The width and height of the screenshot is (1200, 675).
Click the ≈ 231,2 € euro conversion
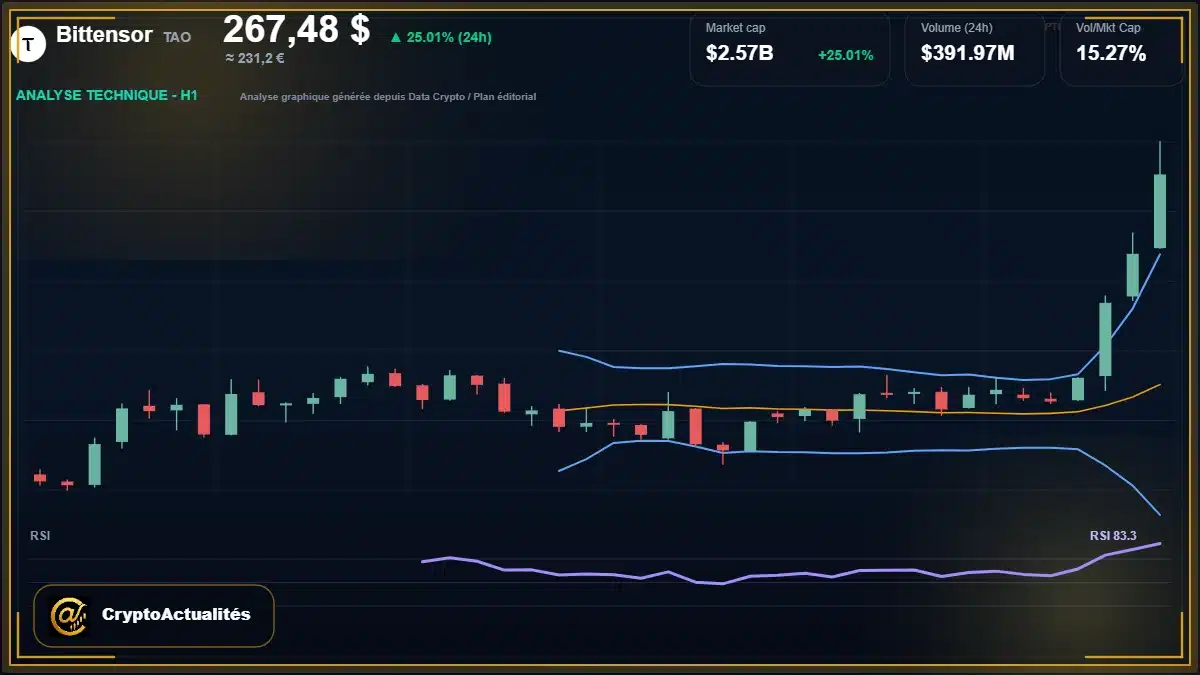click(255, 58)
